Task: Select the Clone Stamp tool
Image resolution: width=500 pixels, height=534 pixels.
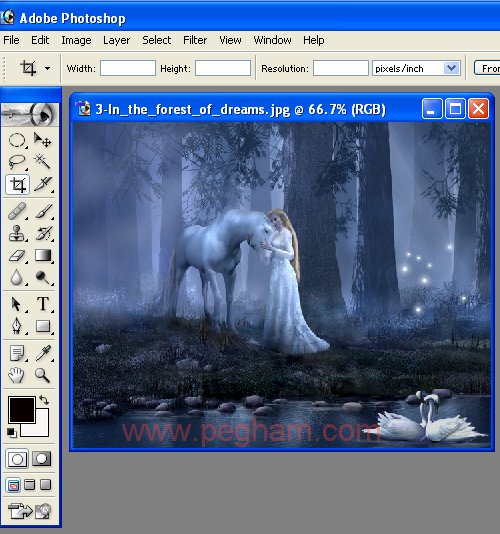Action: click(x=17, y=234)
